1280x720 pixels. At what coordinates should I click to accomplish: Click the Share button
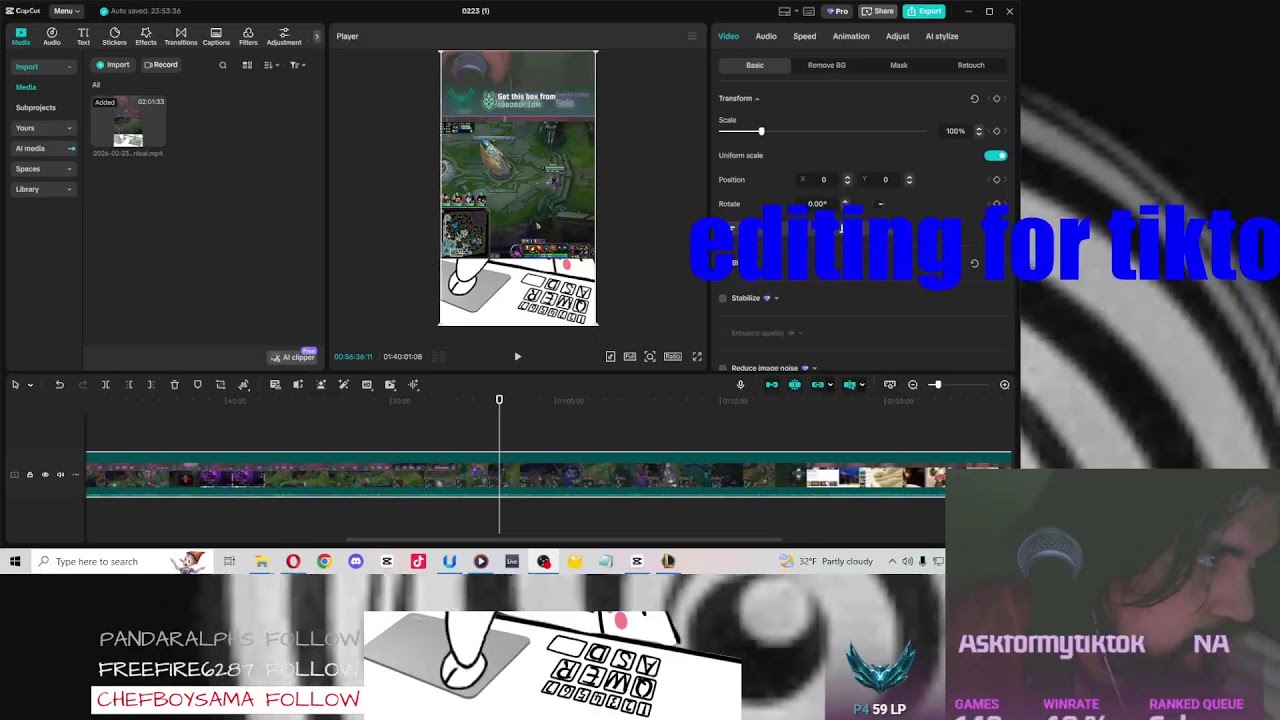878,11
